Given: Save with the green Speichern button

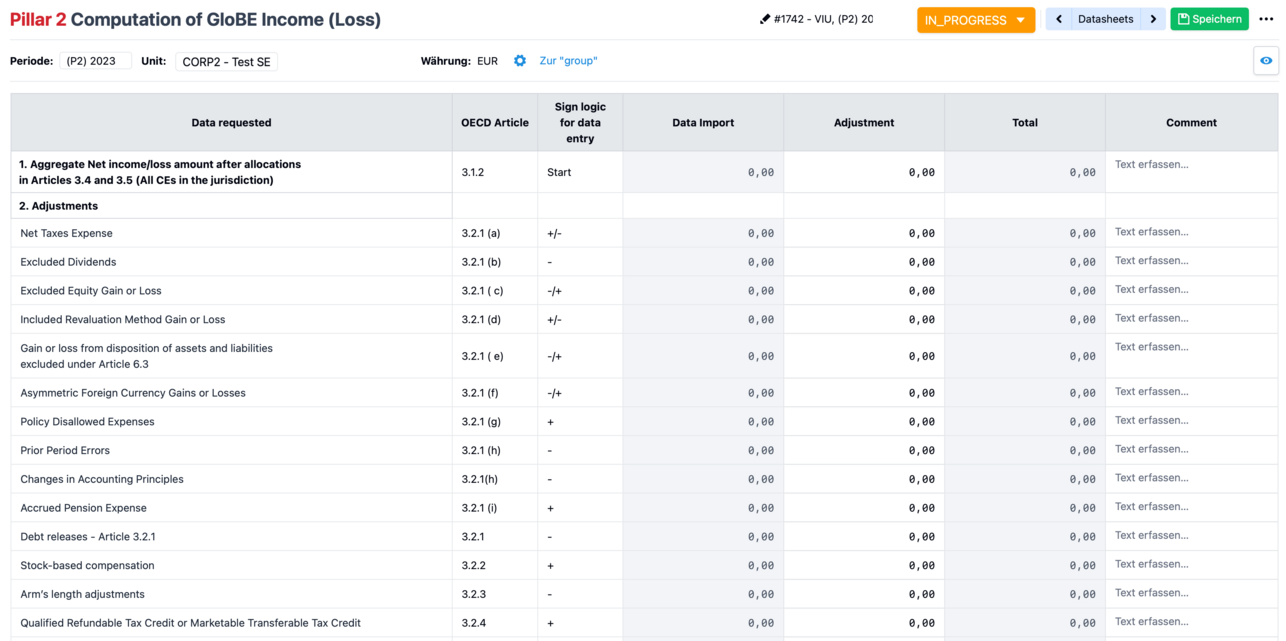Looking at the screenshot, I should coord(1209,19).
